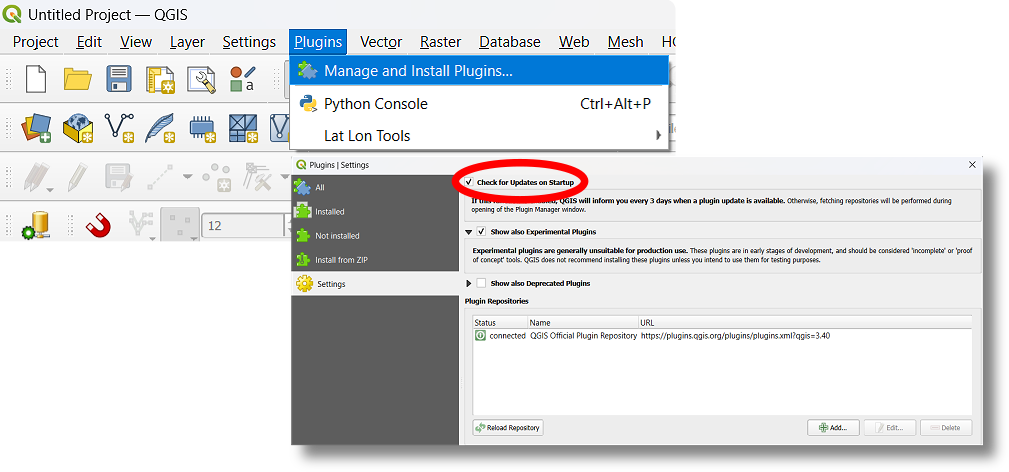Click the connected status icon in repository row

(480, 335)
